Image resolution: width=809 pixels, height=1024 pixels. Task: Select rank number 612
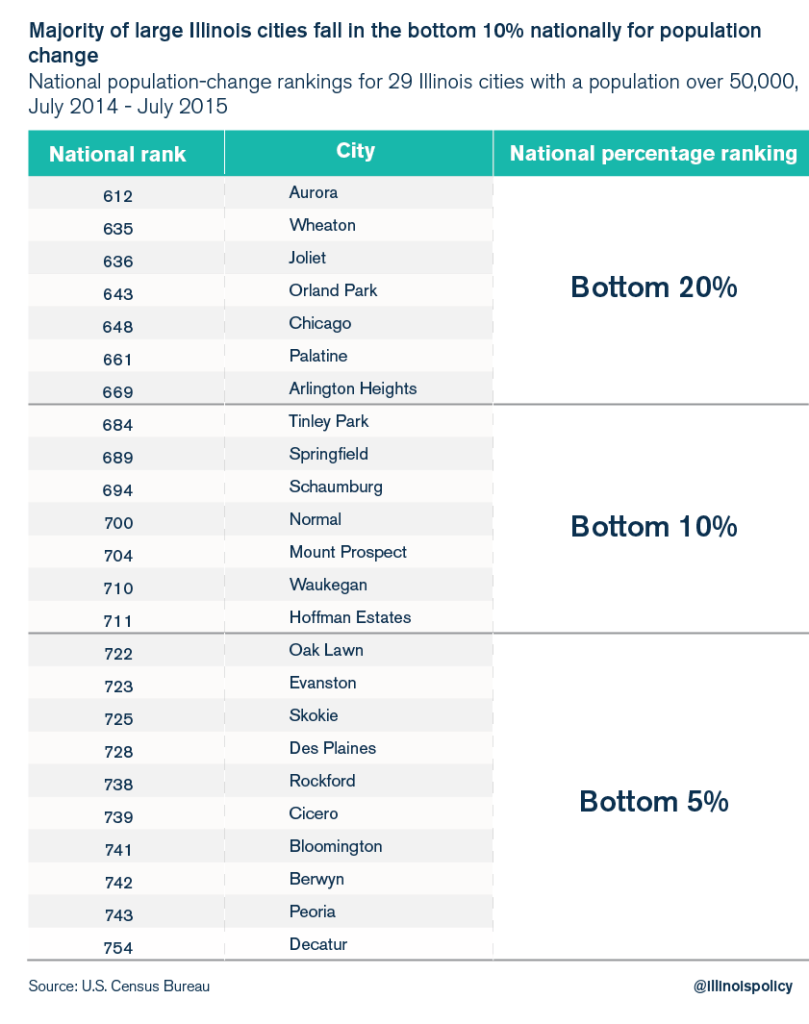118,196
